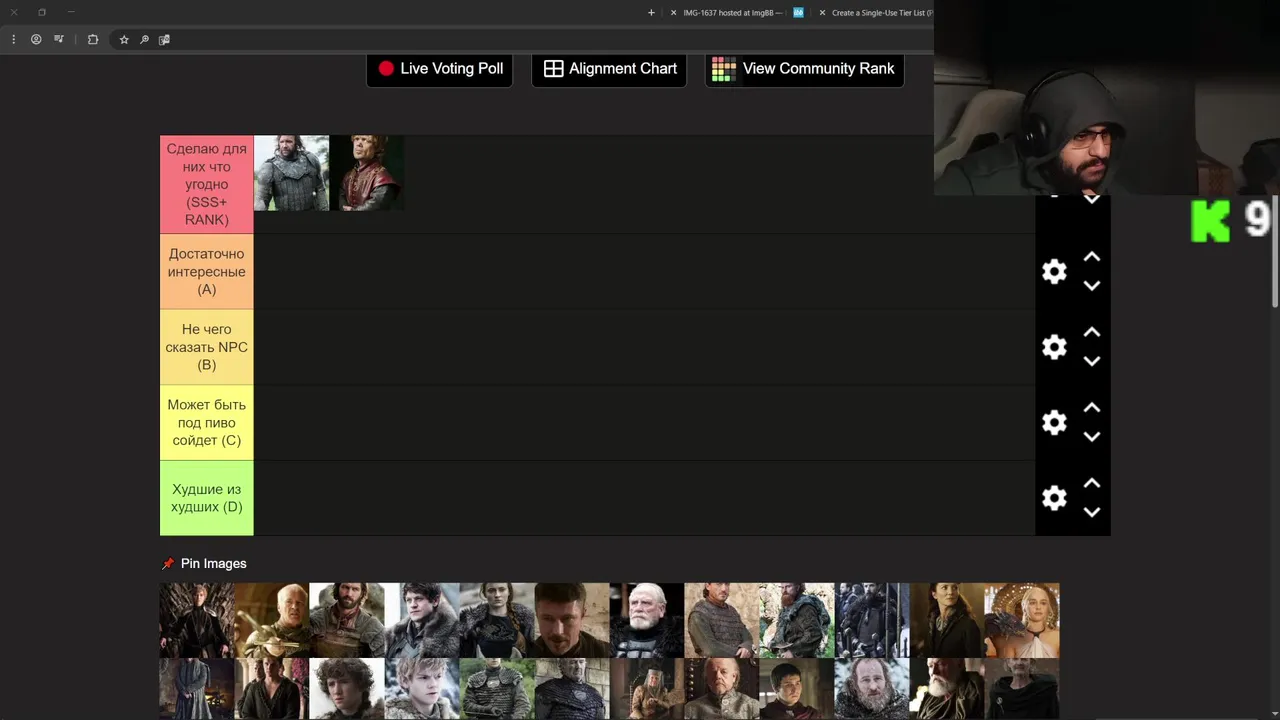Pick the curly-haired boy on white background thumbnail

pyautogui.click(x=347, y=689)
